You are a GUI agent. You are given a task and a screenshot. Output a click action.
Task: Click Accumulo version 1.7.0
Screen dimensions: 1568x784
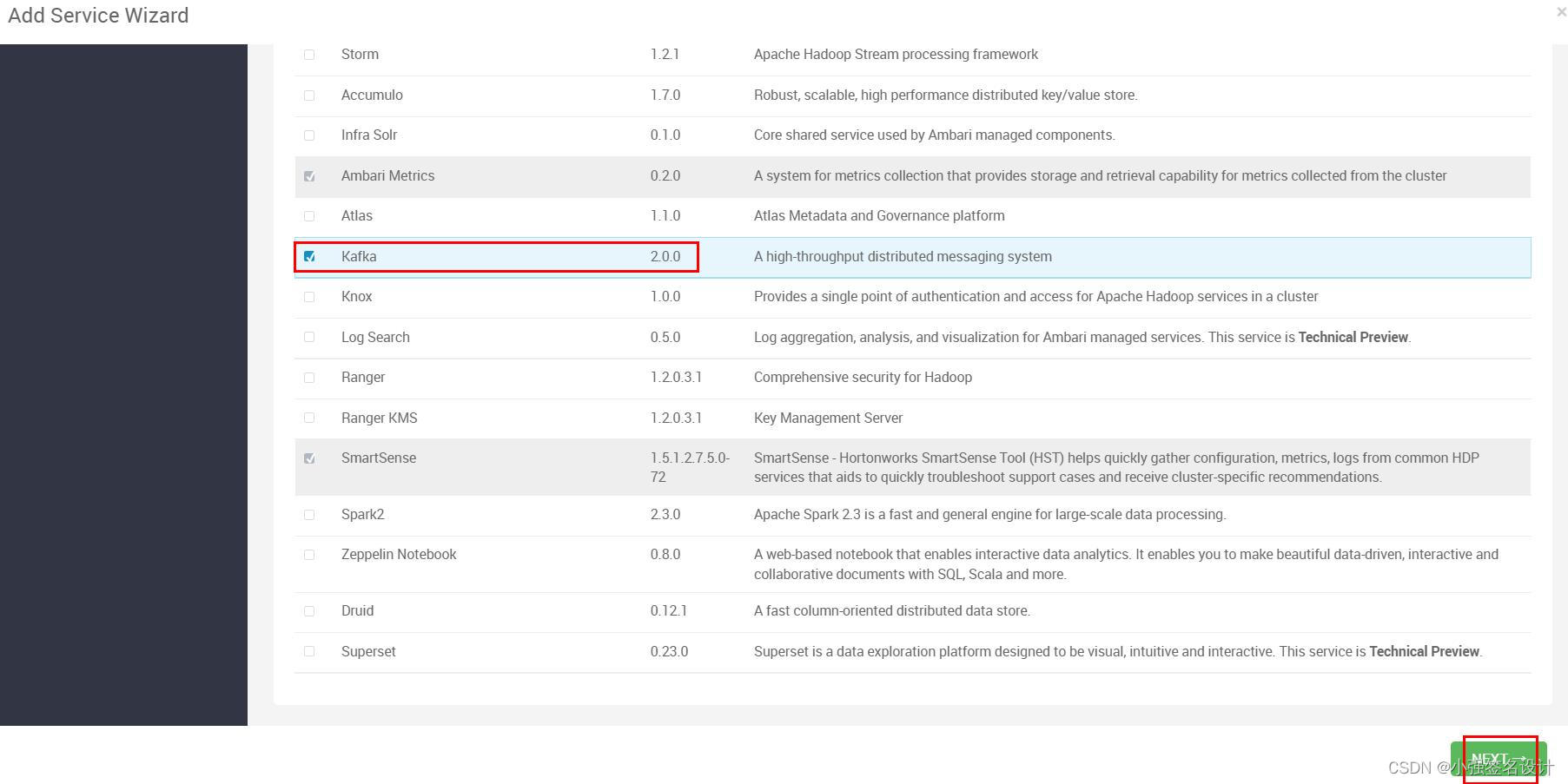click(665, 95)
